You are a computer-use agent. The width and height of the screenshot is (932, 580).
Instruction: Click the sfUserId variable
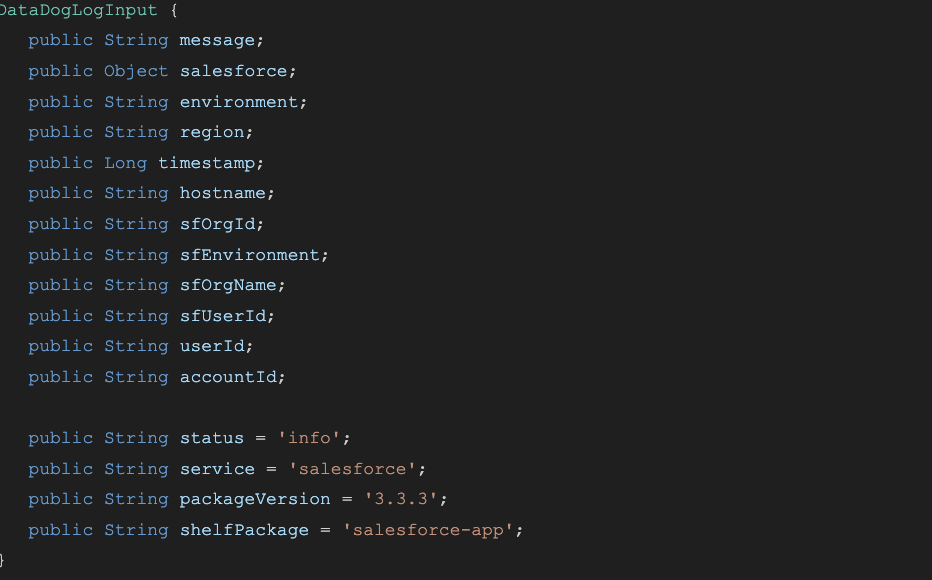pos(223,316)
